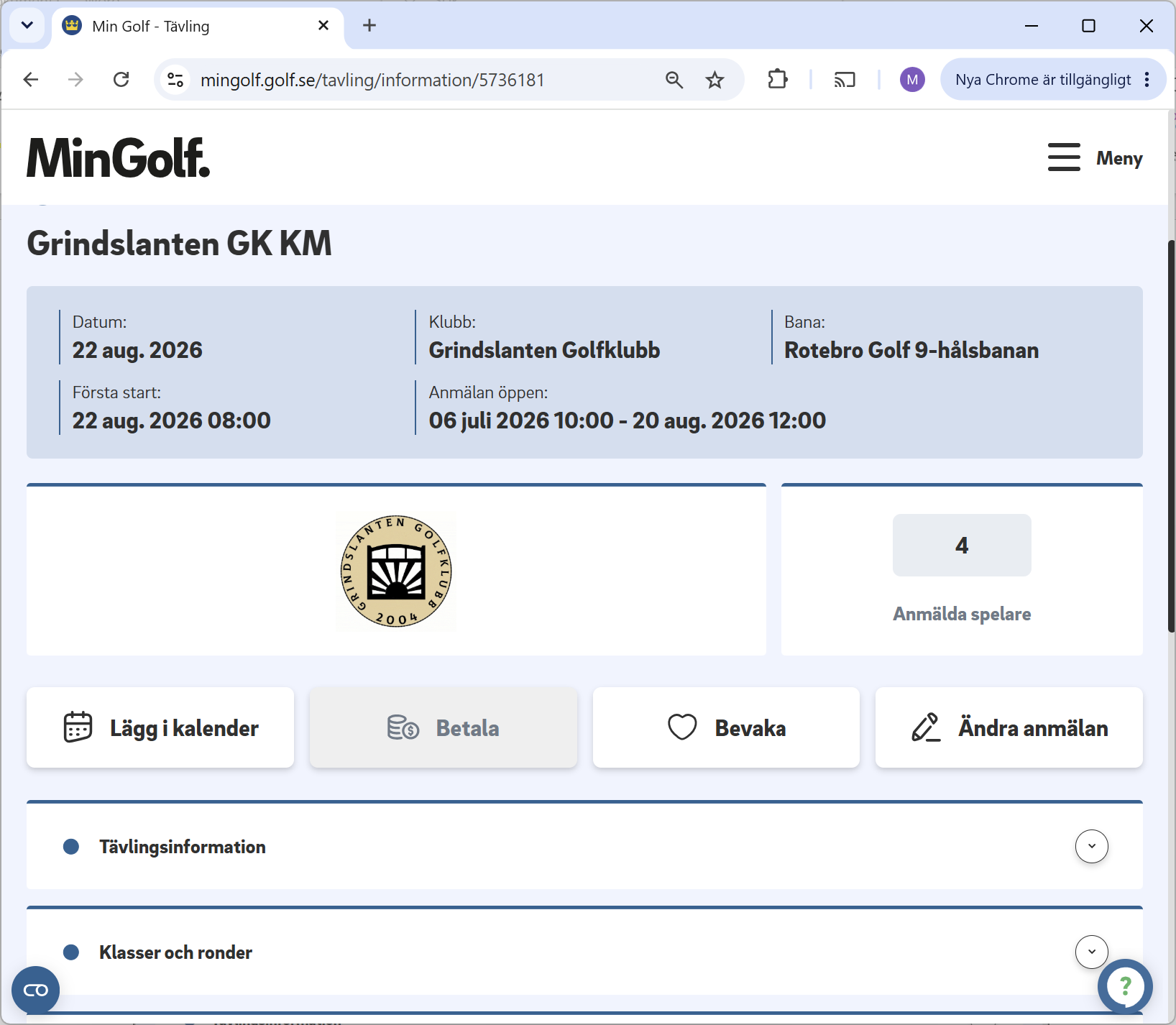Click the page vertical scrollbar
1176x1025 pixels.
(x=1171, y=436)
